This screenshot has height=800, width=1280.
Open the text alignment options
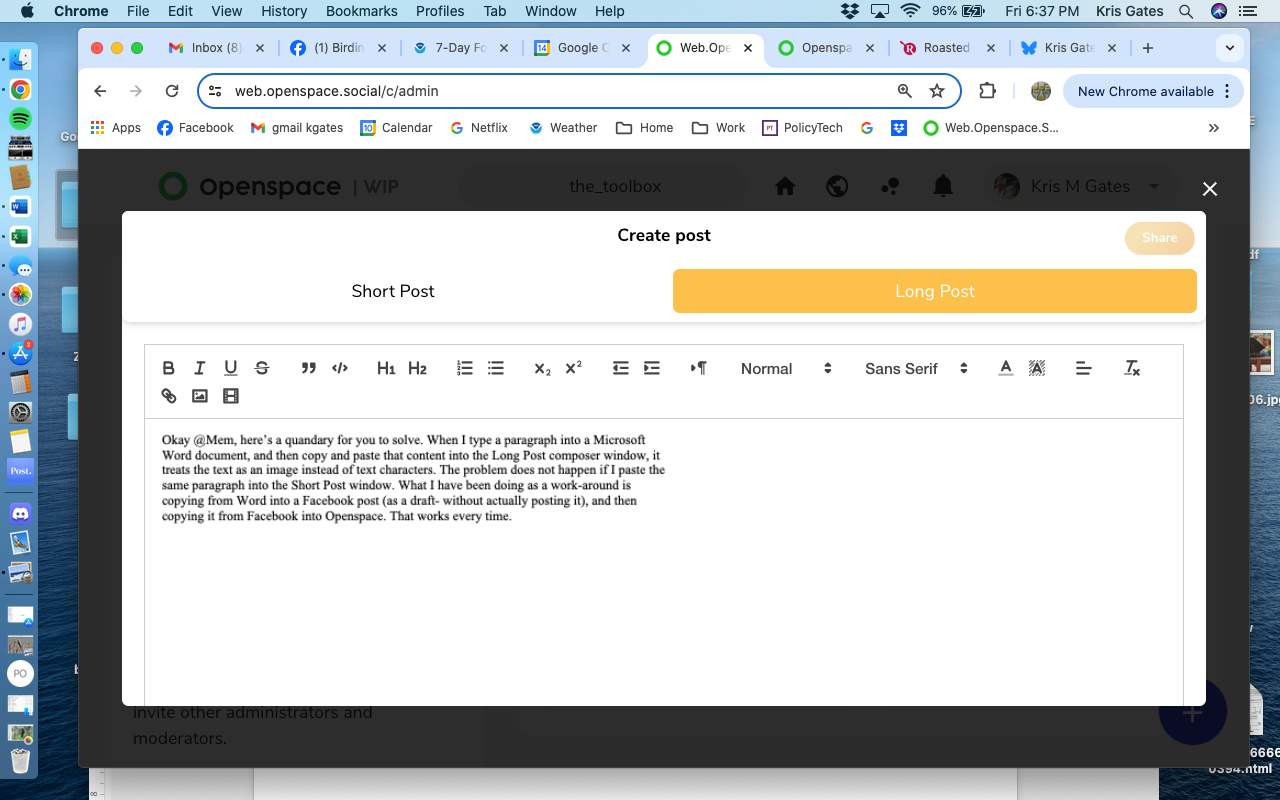pyautogui.click(x=1083, y=368)
